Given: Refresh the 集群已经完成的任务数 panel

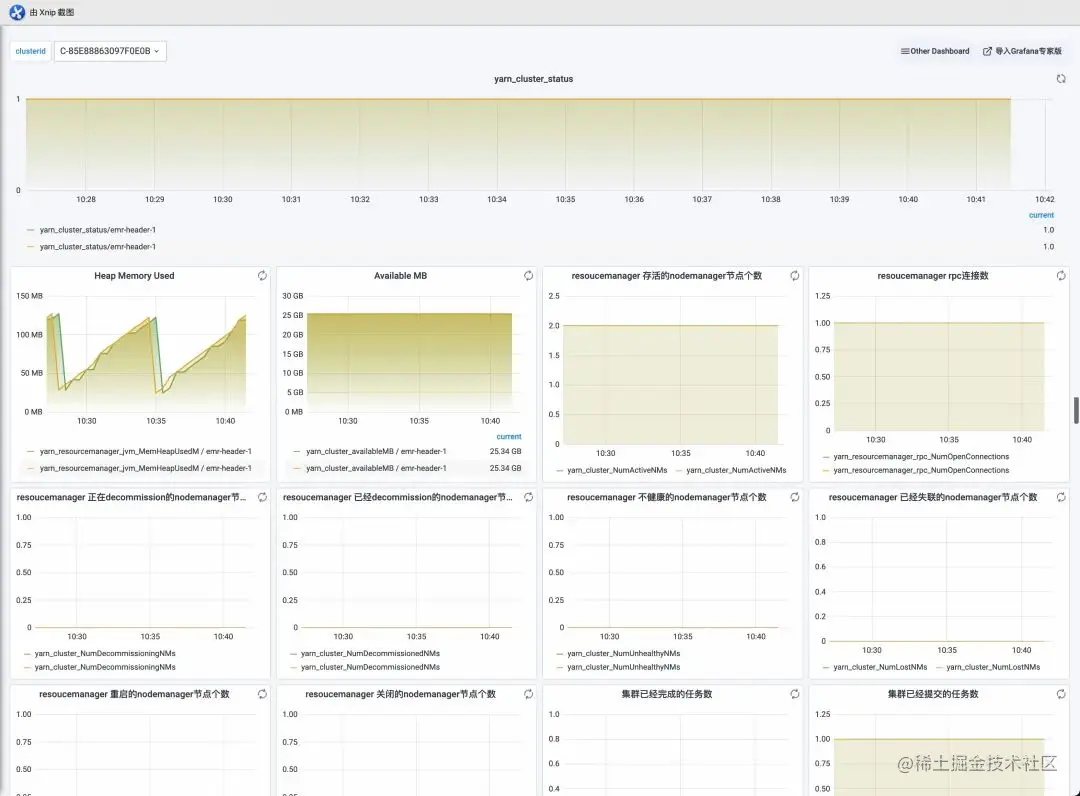Looking at the screenshot, I should pos(795,694).
